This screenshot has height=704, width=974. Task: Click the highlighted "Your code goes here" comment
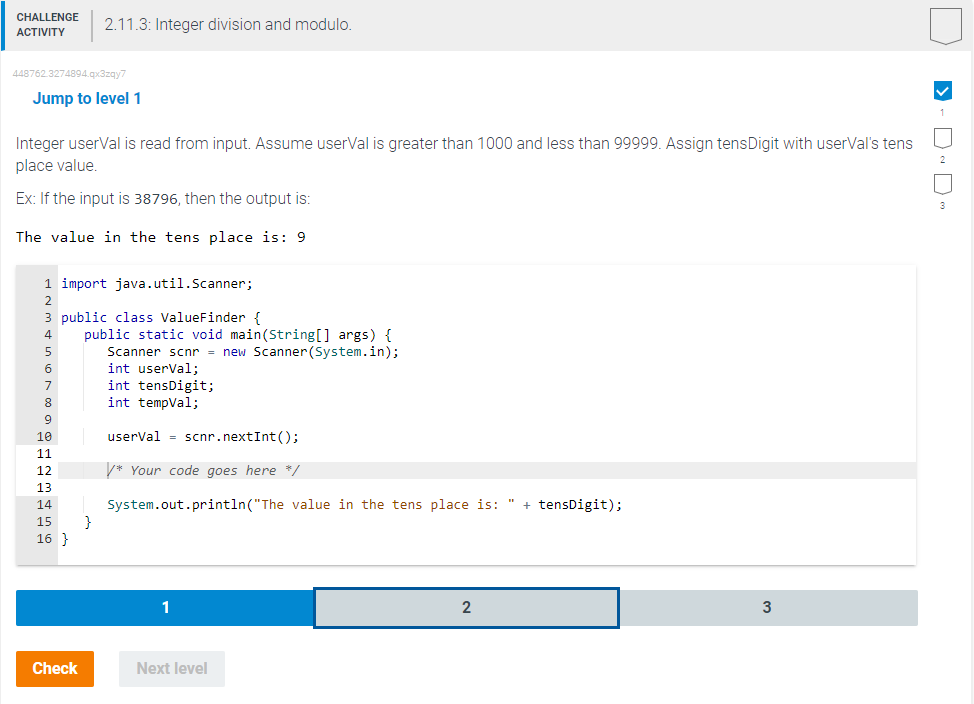tap(180, 470)
